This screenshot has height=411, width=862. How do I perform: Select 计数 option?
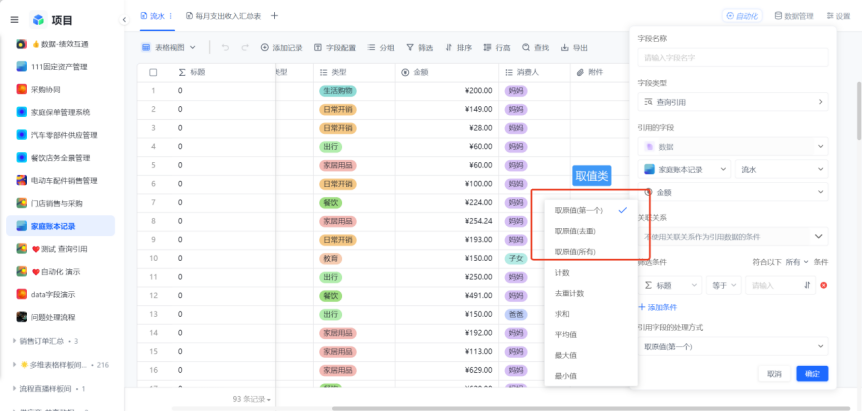point(591,273)
